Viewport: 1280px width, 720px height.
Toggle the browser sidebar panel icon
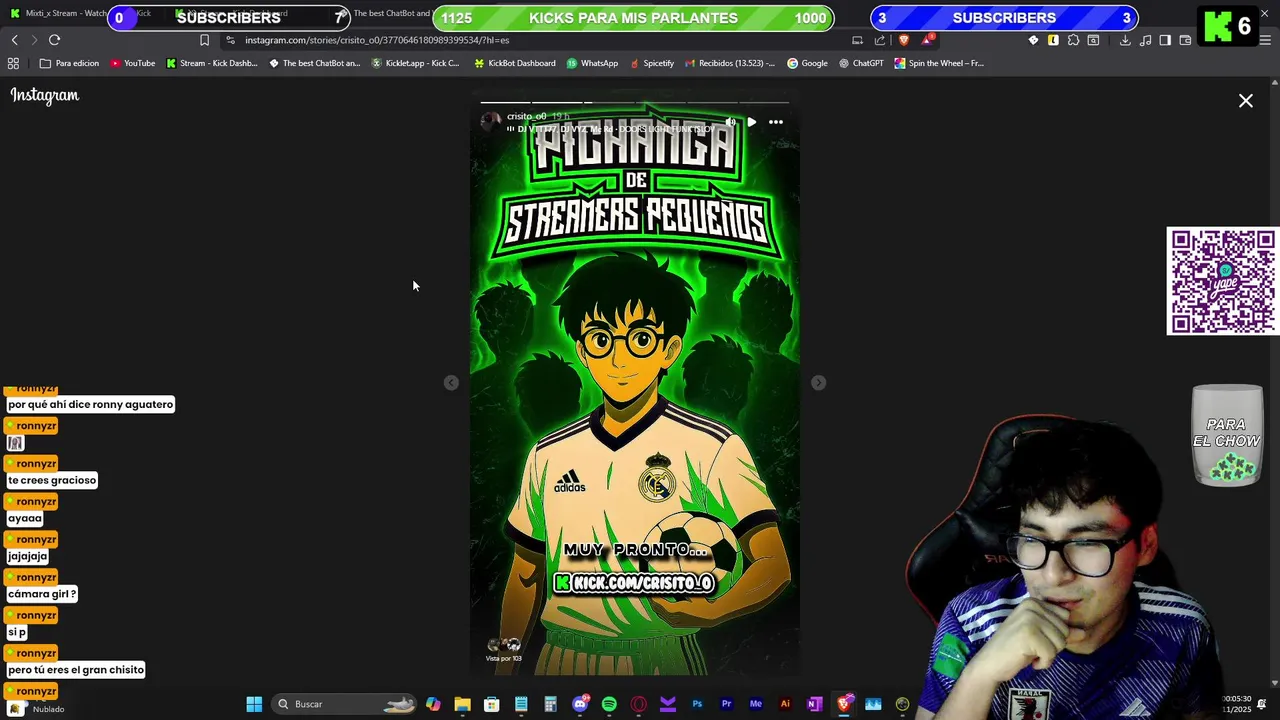click(1165, 40)
